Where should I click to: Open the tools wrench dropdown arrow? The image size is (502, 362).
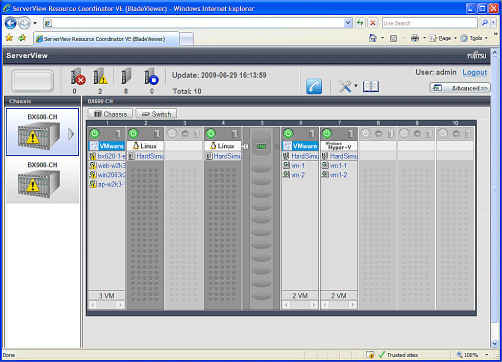356,86
